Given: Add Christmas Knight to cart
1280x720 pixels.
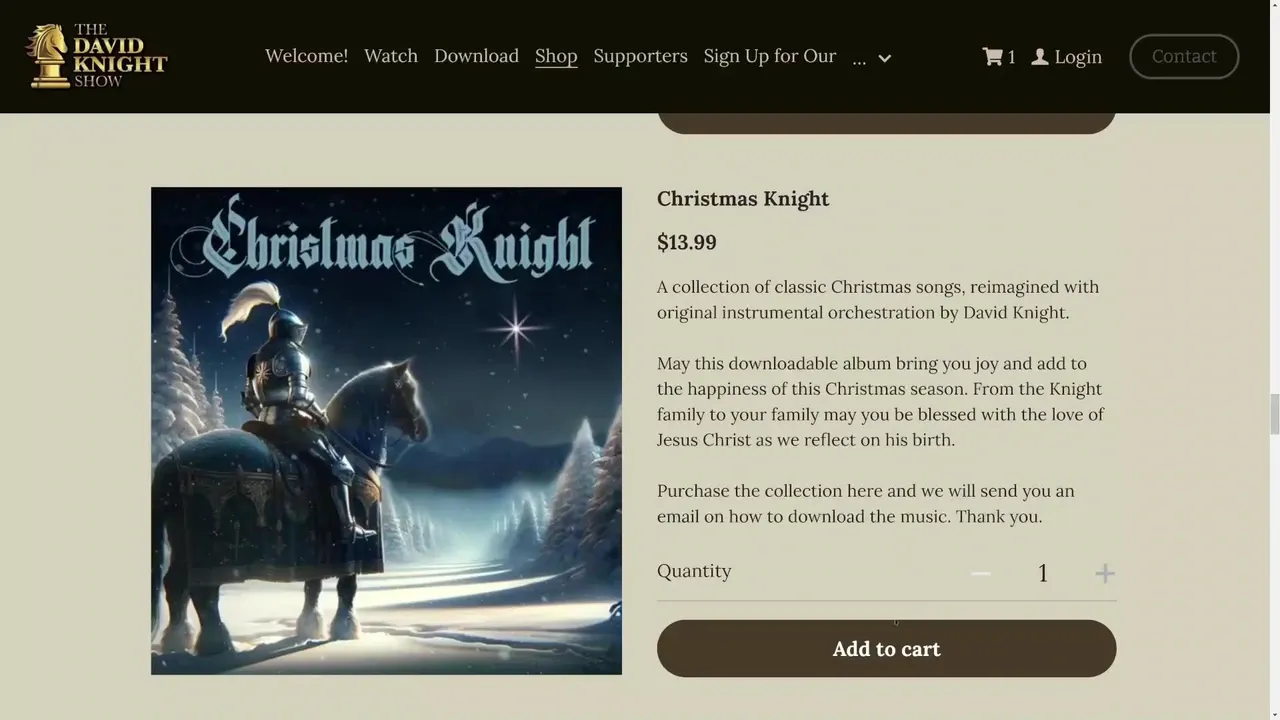Looking at the screenshot, I should [886, 648].
